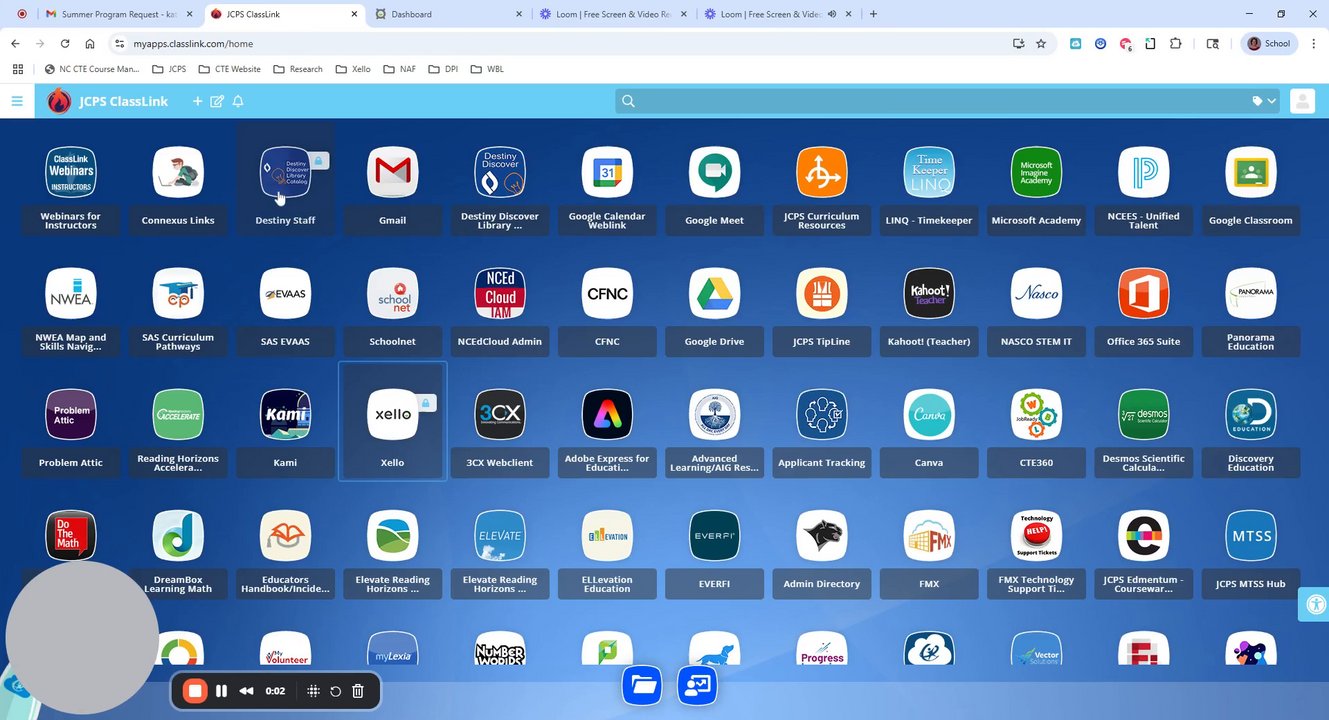The image size is (1329, 720).
Task: Open the JCPS bookmarks folder
Action: click(169, 69)
